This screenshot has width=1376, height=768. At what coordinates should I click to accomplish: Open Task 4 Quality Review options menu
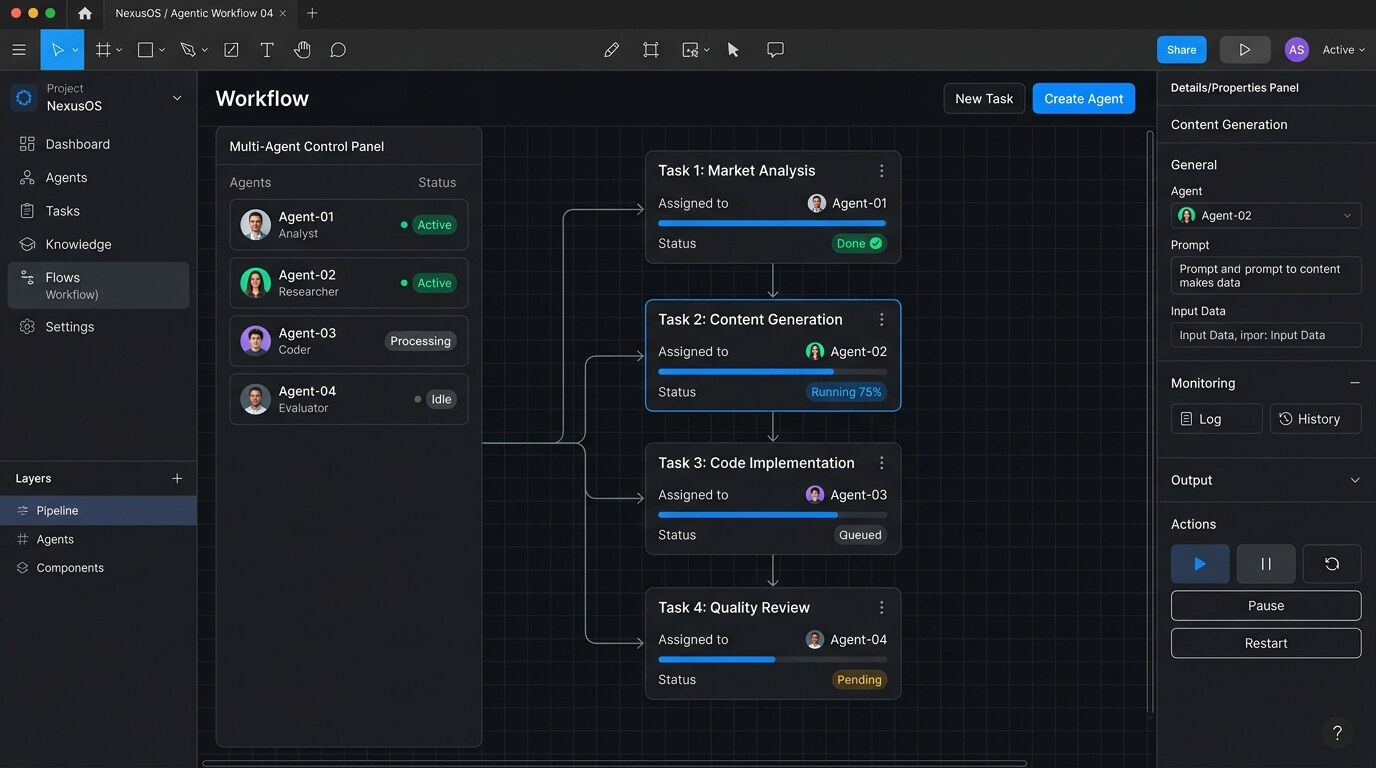[x=881, y=608]
